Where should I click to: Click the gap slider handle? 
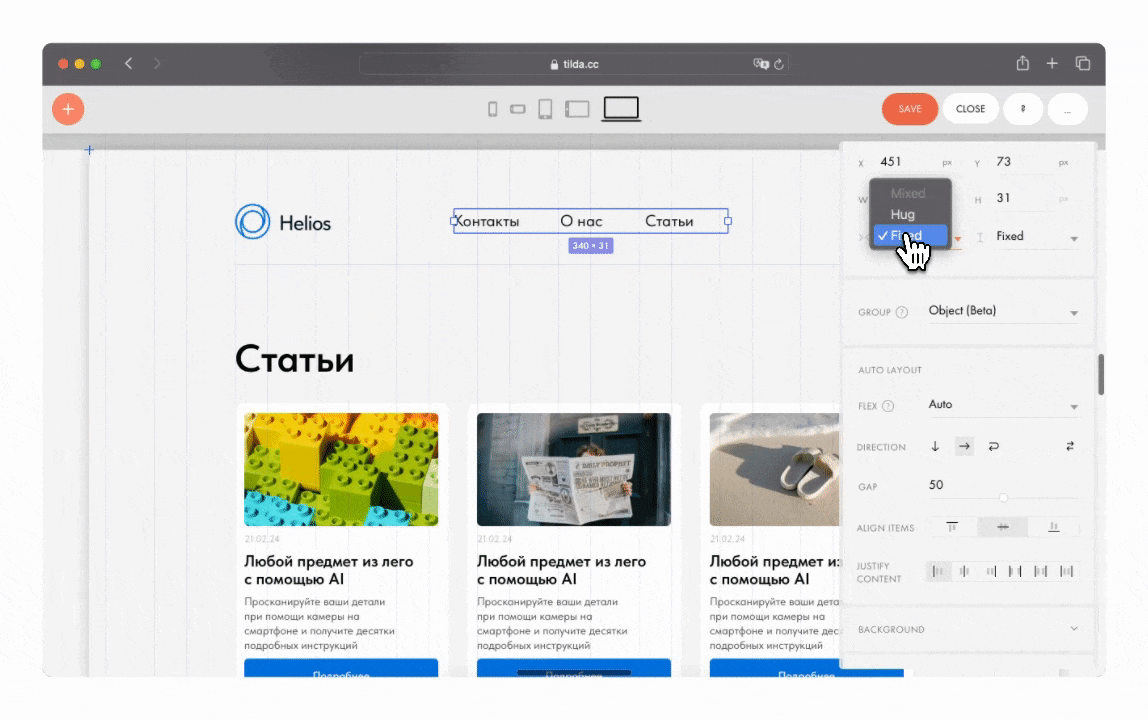click(1004, 498)
